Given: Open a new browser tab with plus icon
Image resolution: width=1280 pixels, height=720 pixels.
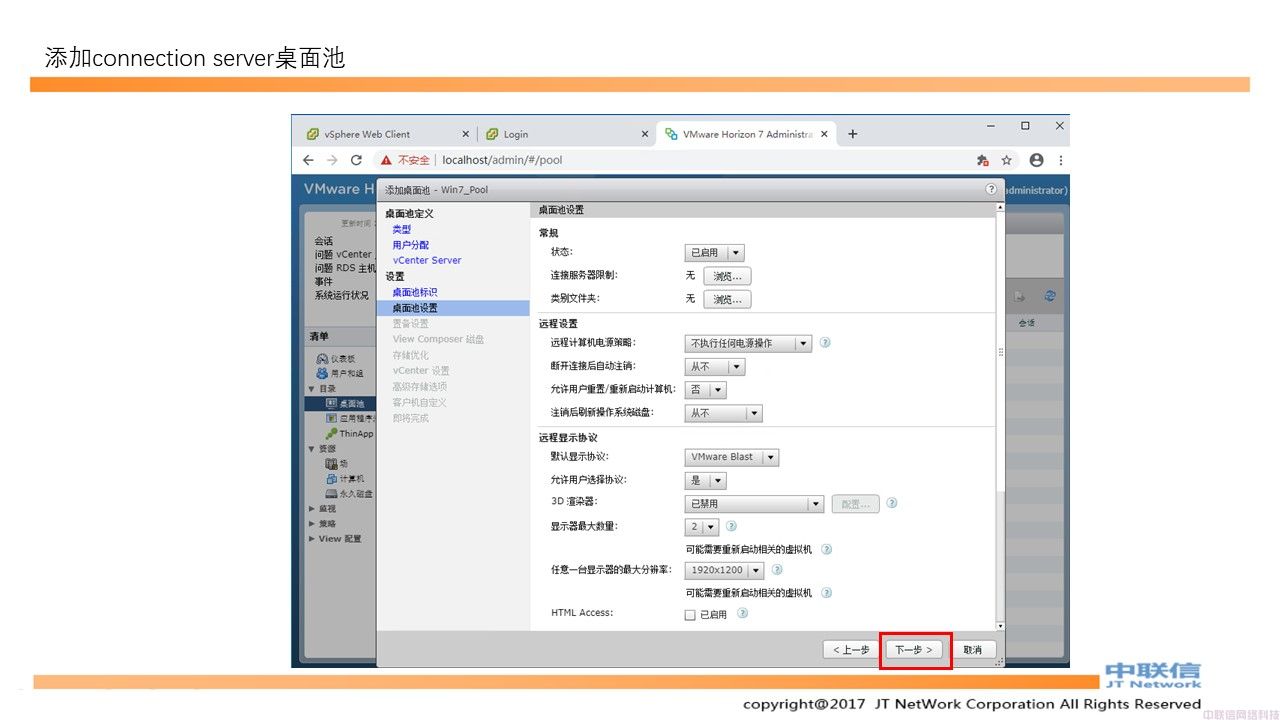Looking at the screenshot, I should tap(852, 134).
